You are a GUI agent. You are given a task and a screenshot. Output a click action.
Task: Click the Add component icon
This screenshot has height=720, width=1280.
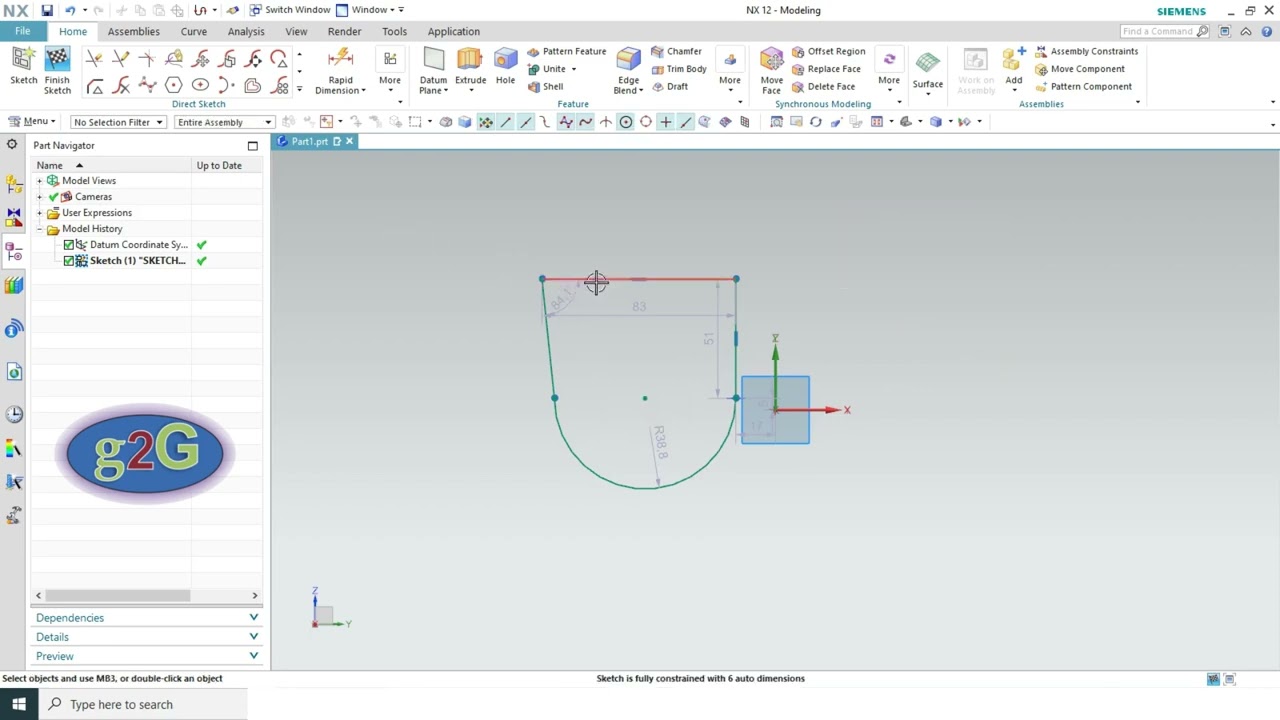pos(1013,59)
